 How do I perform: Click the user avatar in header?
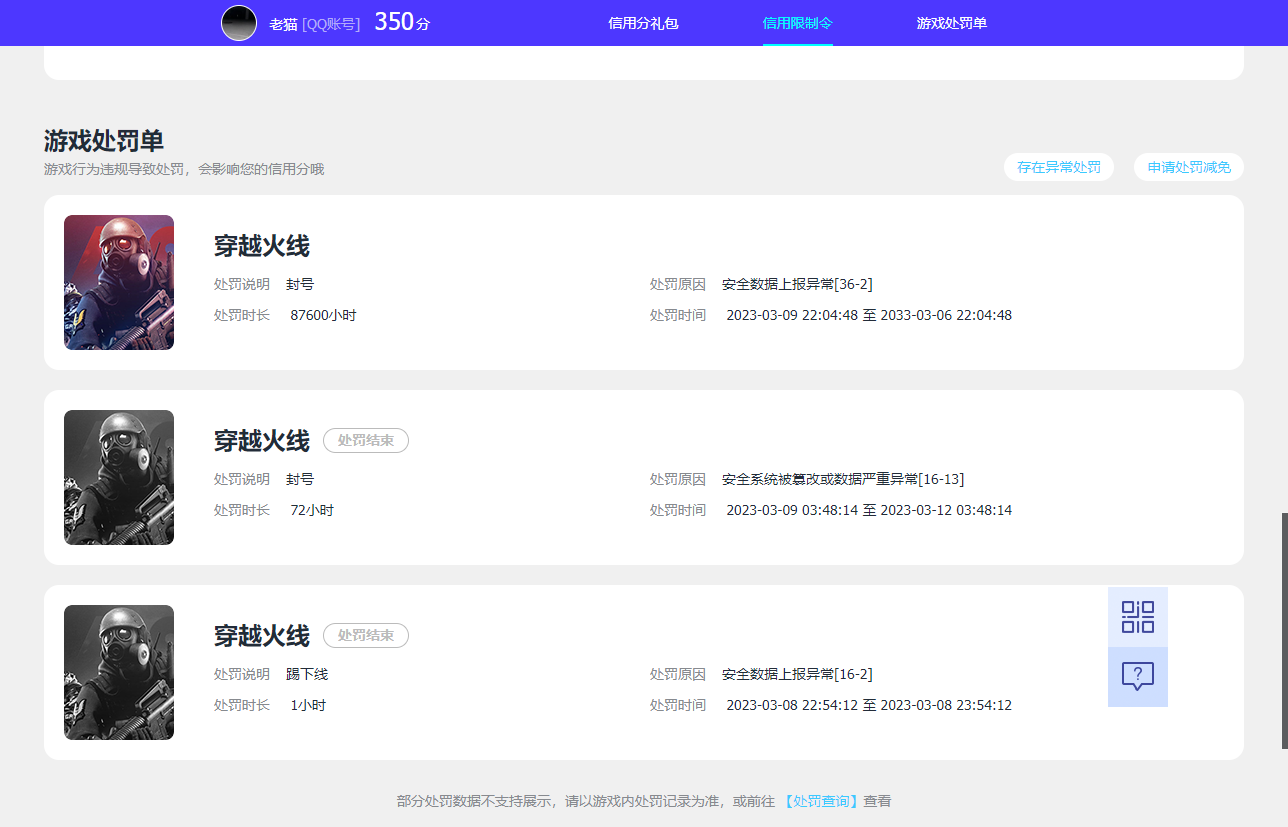pos(239,23)
